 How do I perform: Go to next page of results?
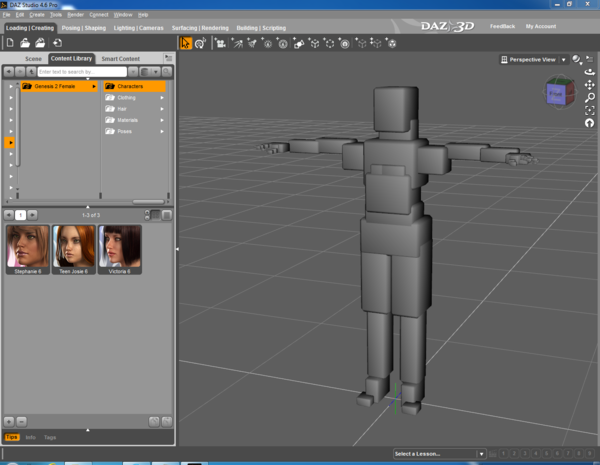(x=33, y=215)
